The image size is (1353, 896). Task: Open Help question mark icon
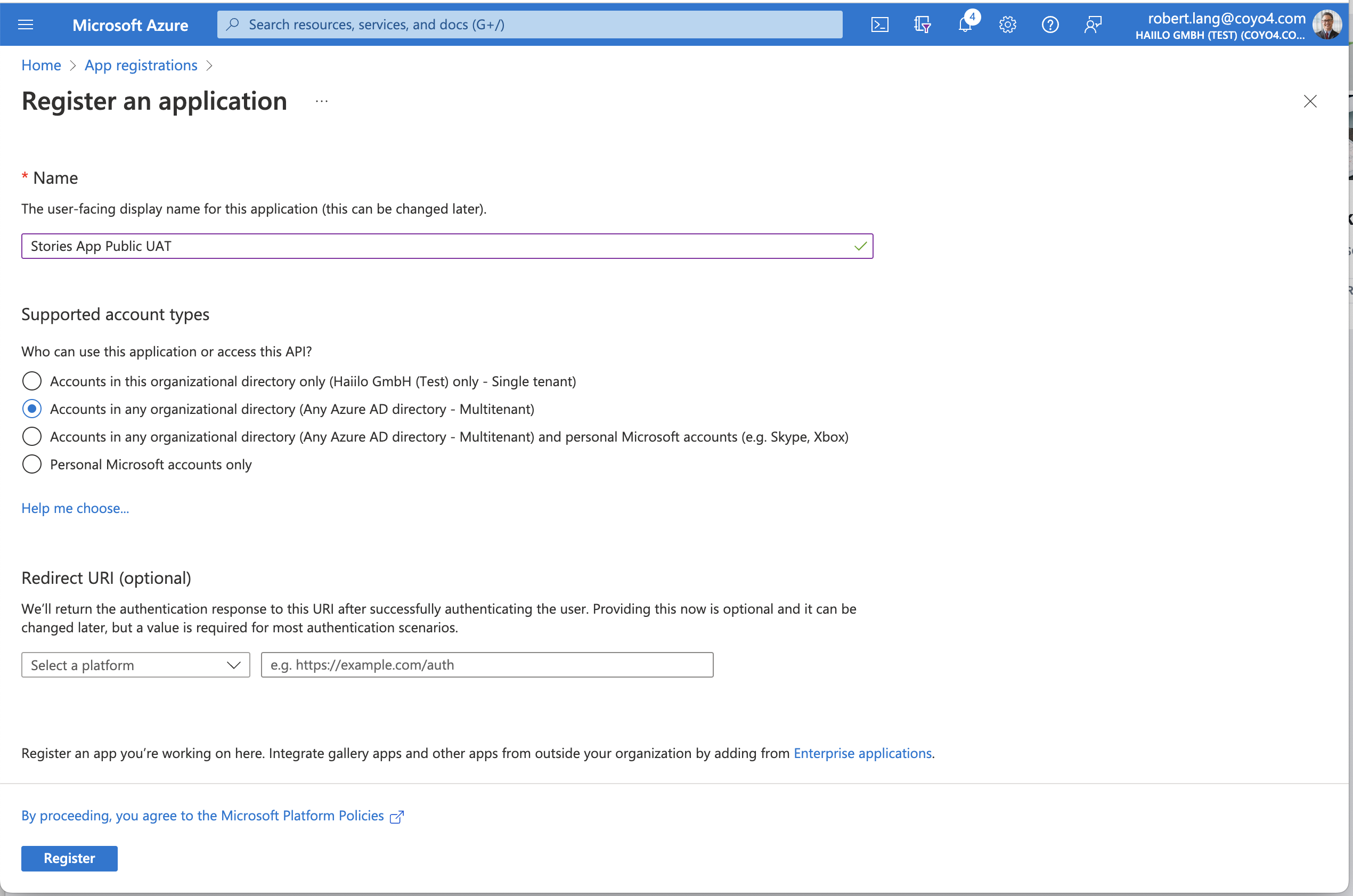[x=1050, y=25]
